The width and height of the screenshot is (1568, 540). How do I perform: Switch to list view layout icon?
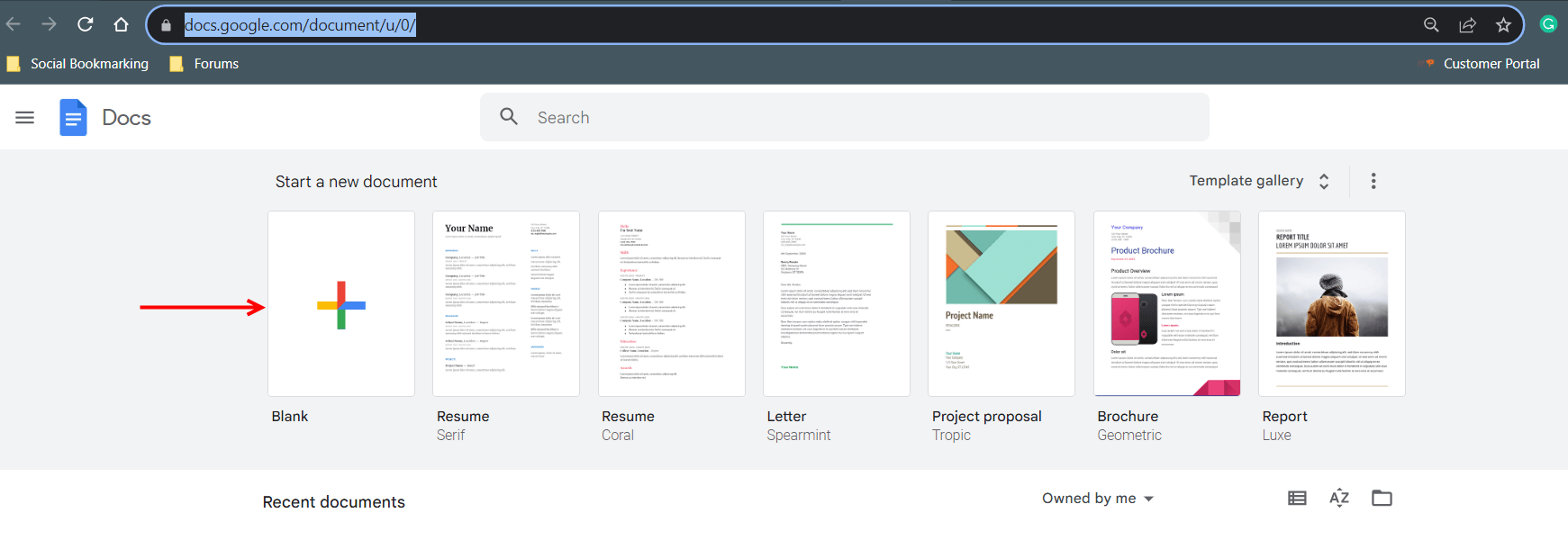(1297, 498)
